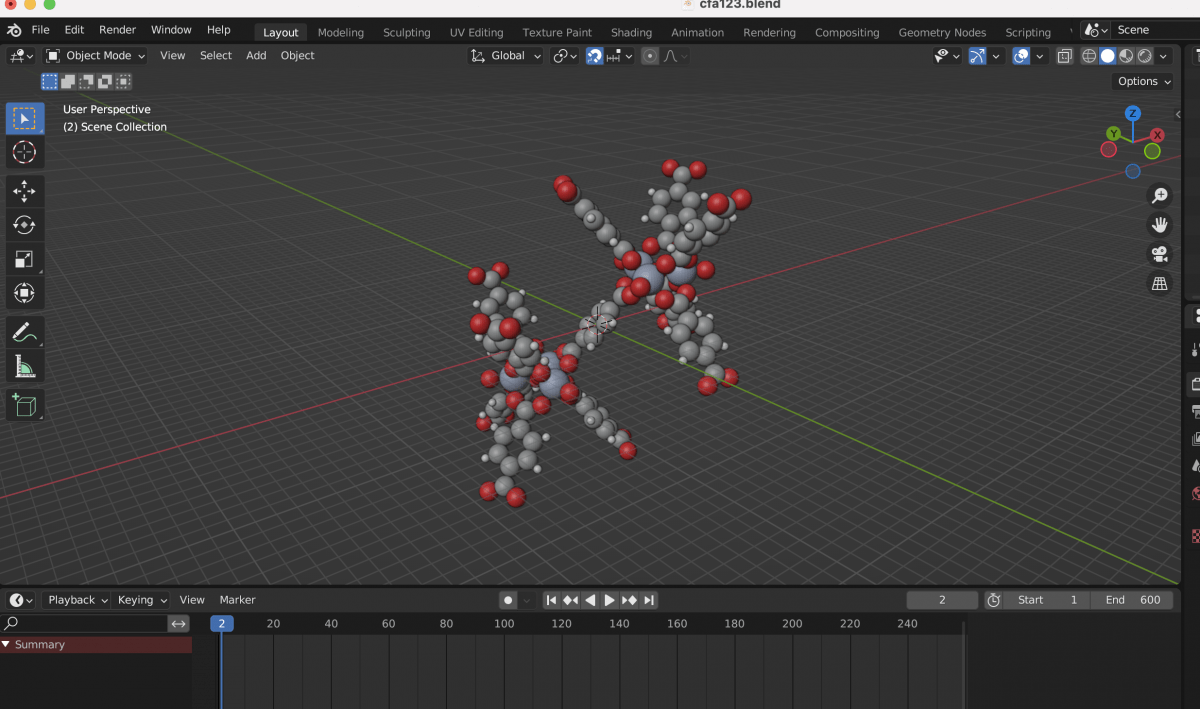Image resolution: width=1200 pixels, height=709 pixels.
Task: Jump to the timeline end frame
Action: (649, 600)
